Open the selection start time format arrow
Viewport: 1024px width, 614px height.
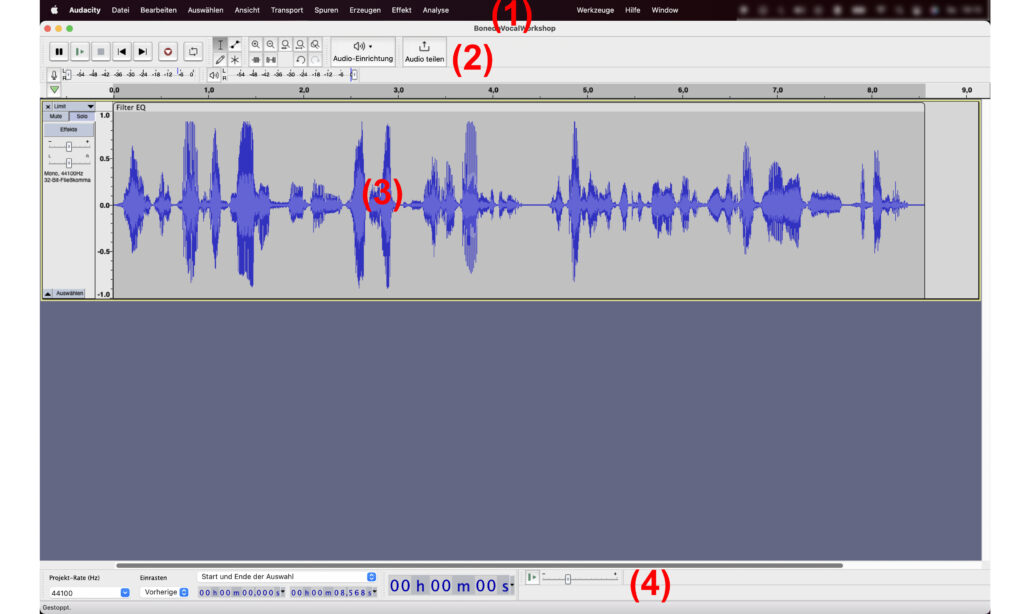(283, 592)
